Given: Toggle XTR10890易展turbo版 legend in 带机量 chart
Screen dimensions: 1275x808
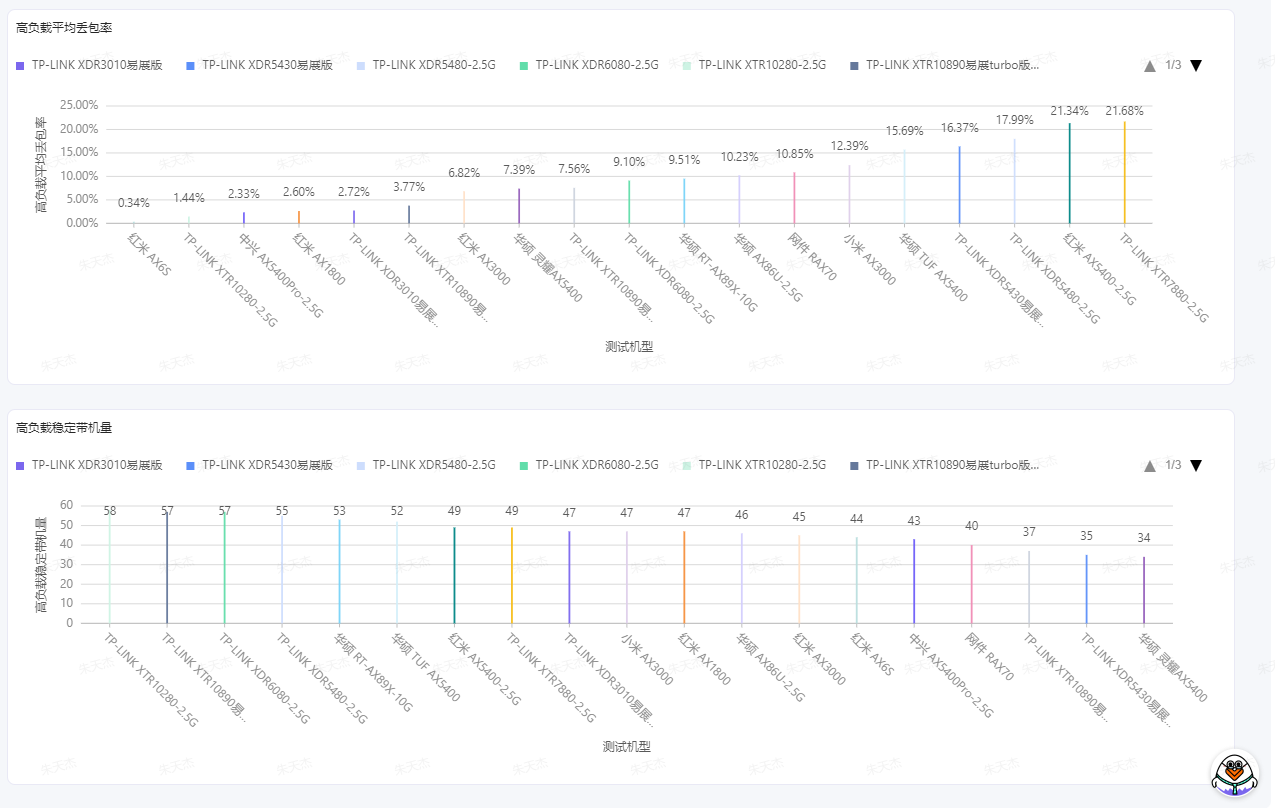Looking at the screenshot, I should coord(944,465).
